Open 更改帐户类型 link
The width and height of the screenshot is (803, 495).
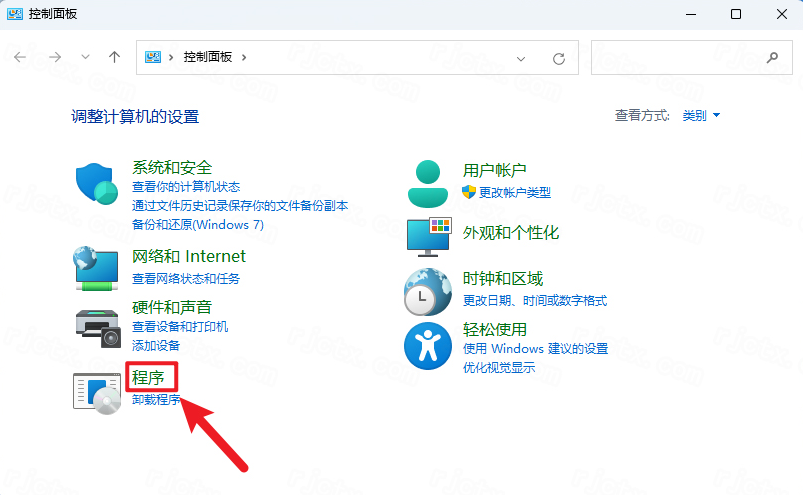pos(514,192)
